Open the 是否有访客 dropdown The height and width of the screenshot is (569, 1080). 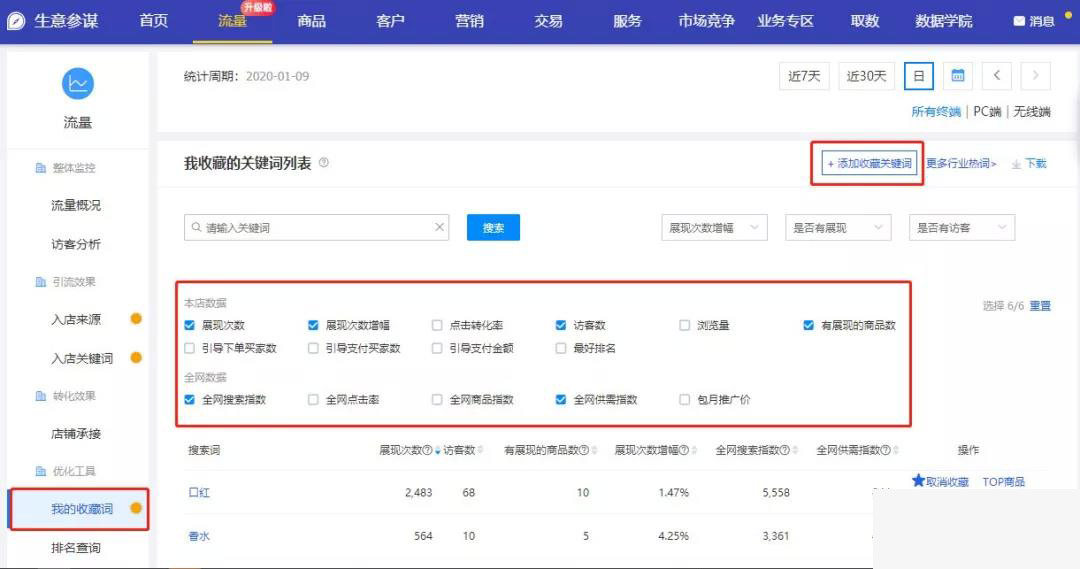[x=961, y=228]
